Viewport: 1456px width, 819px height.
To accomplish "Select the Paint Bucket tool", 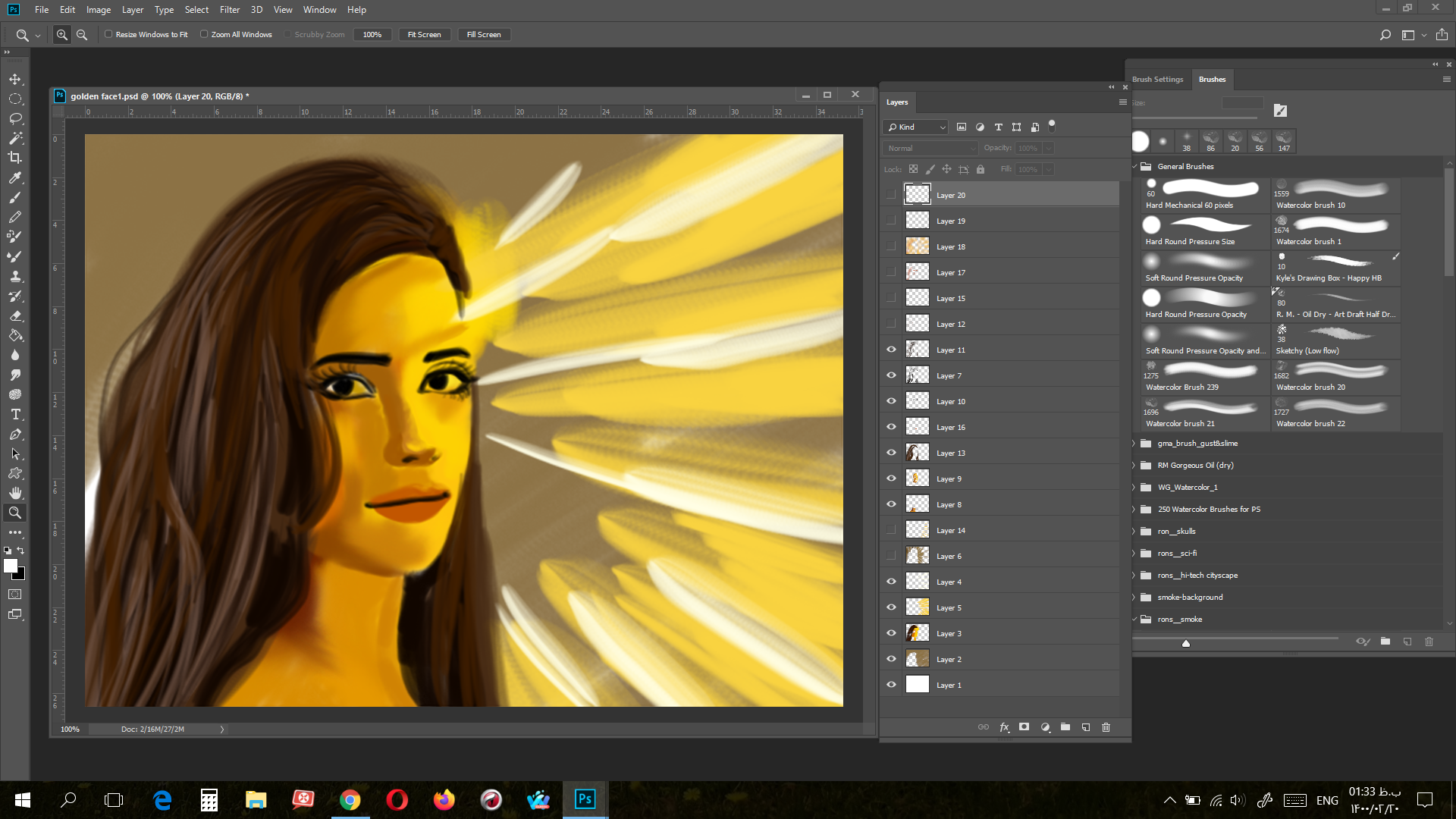I will 15,335.
